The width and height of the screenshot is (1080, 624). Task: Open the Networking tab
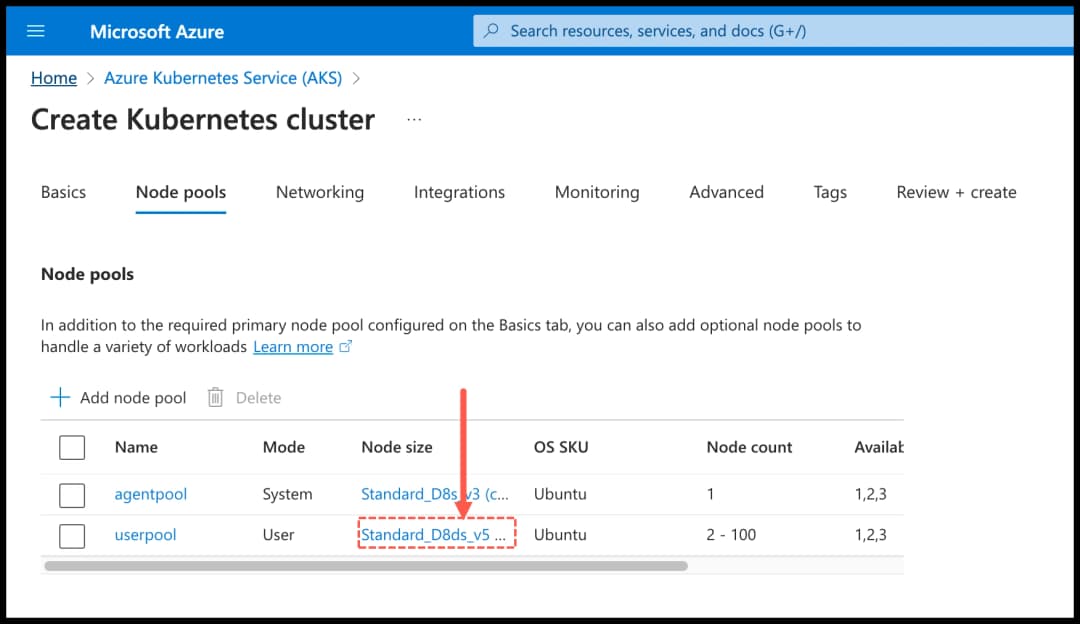(x=320, y=192)
